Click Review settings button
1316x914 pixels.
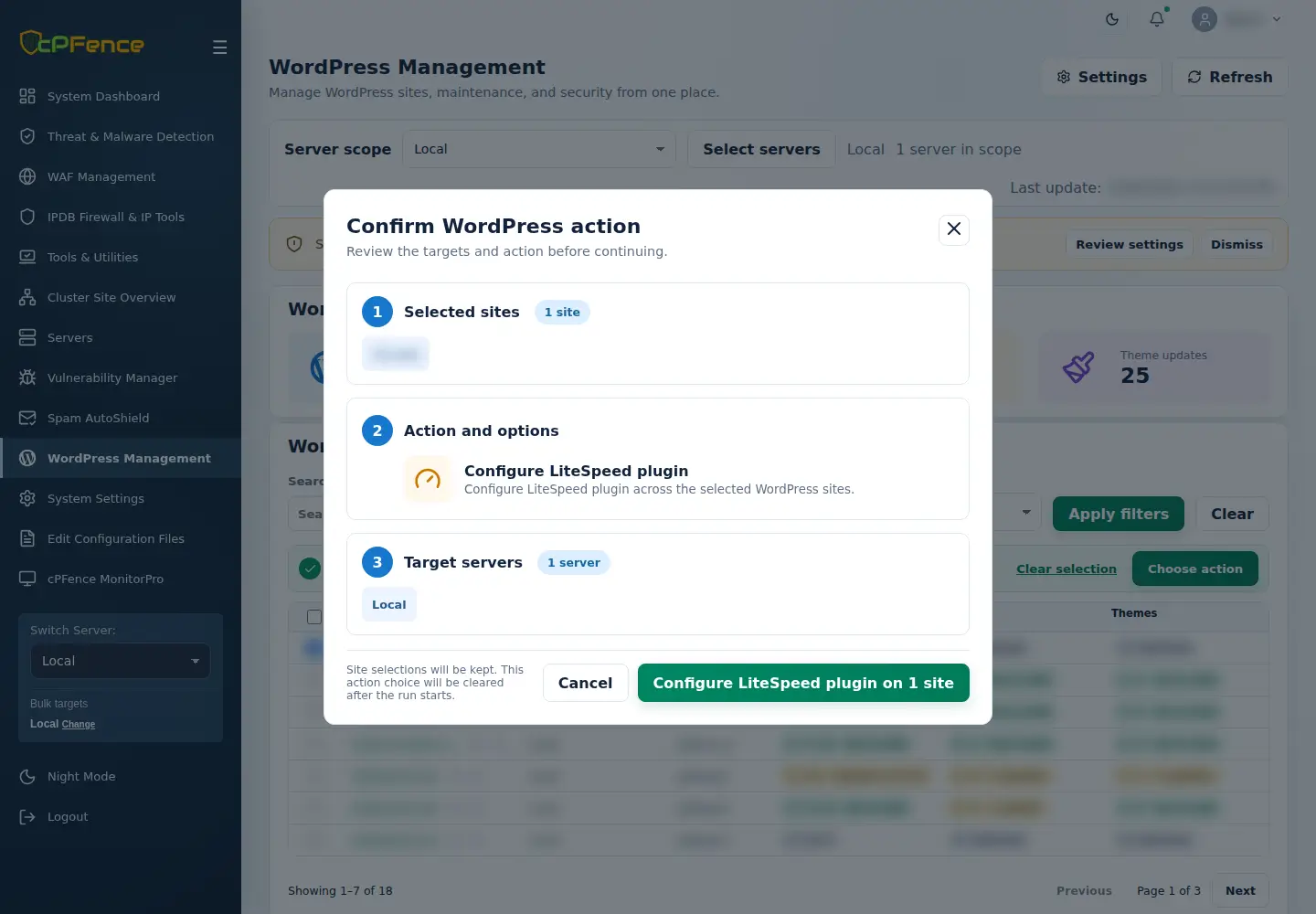pos(1130,244)
